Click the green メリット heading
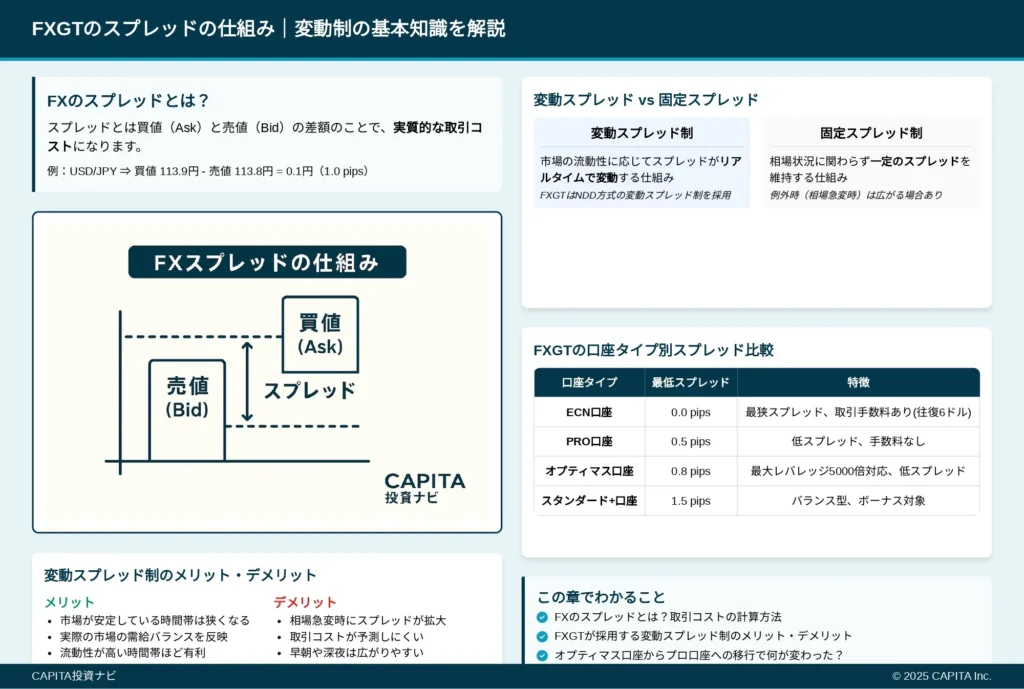Image resolution: width=1024 pixels, height=689 pixels. point(69,602)
